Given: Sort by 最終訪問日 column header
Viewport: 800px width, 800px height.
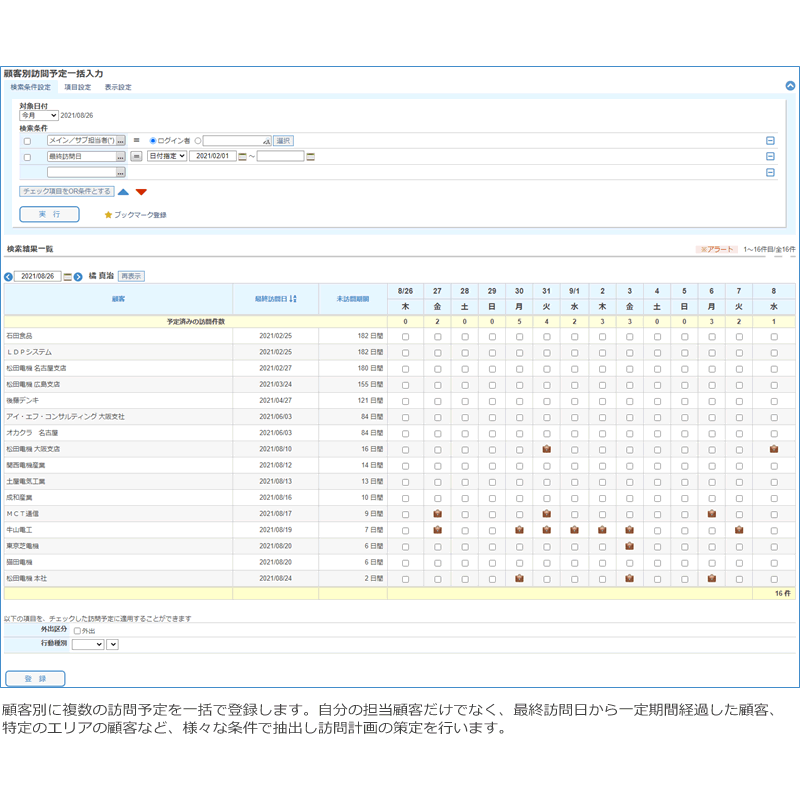Looking at the screenshot, I should tap(275, 299).
